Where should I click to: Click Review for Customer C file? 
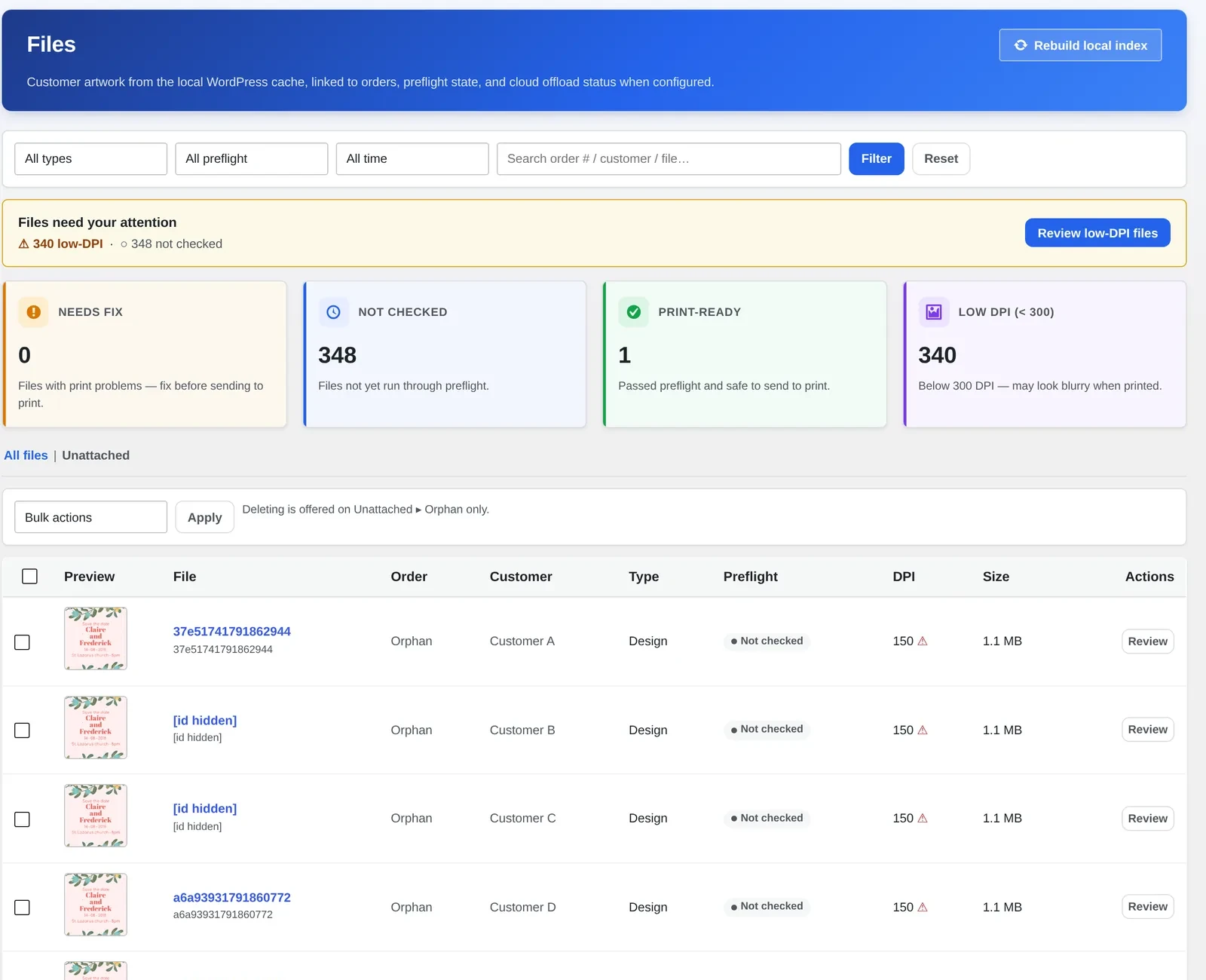pyautogui.click(x=1147, y=819)
